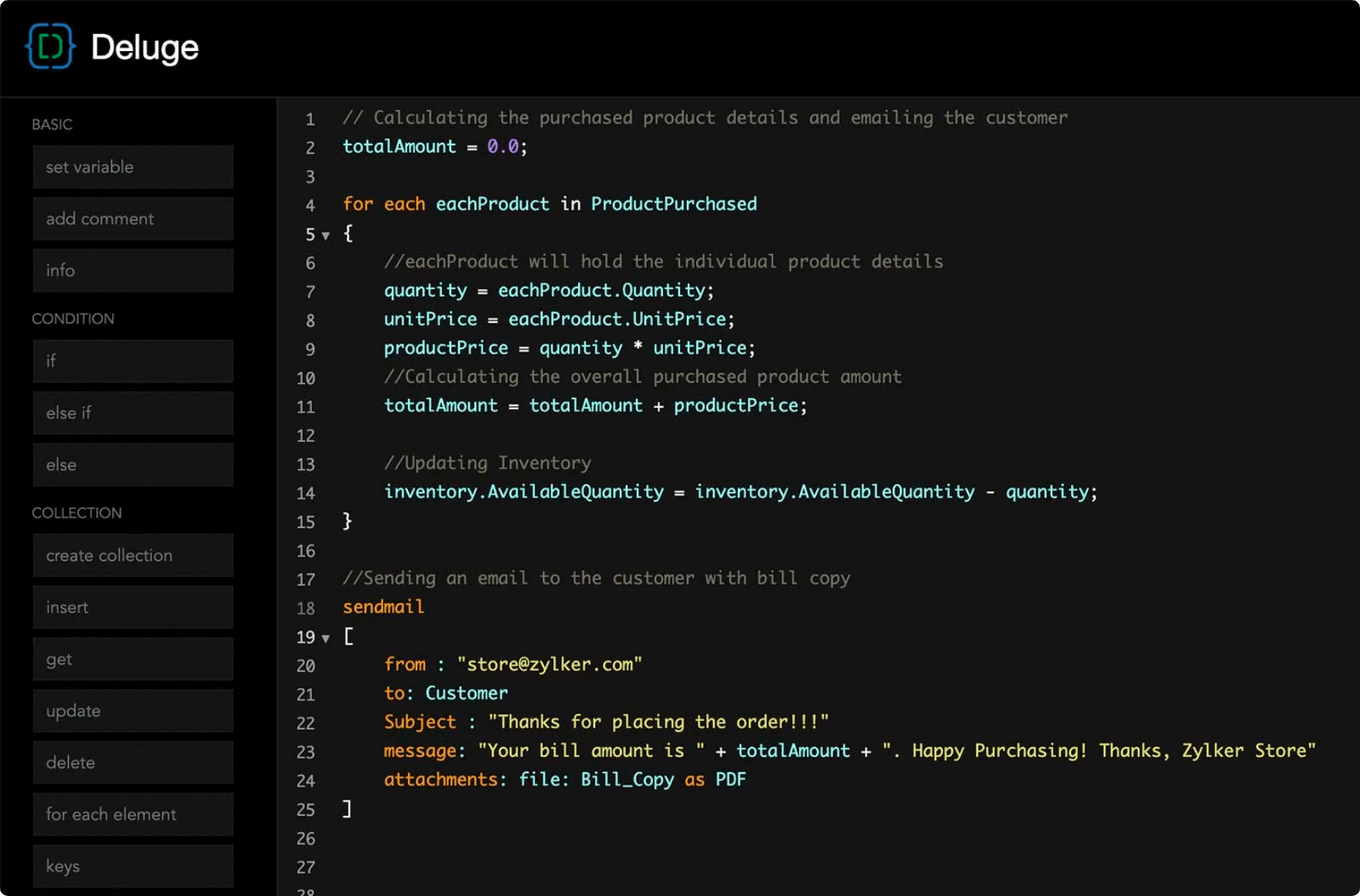Click the sendmail keyword in the editor
The image size is (1360, 896).
point(383,607)
